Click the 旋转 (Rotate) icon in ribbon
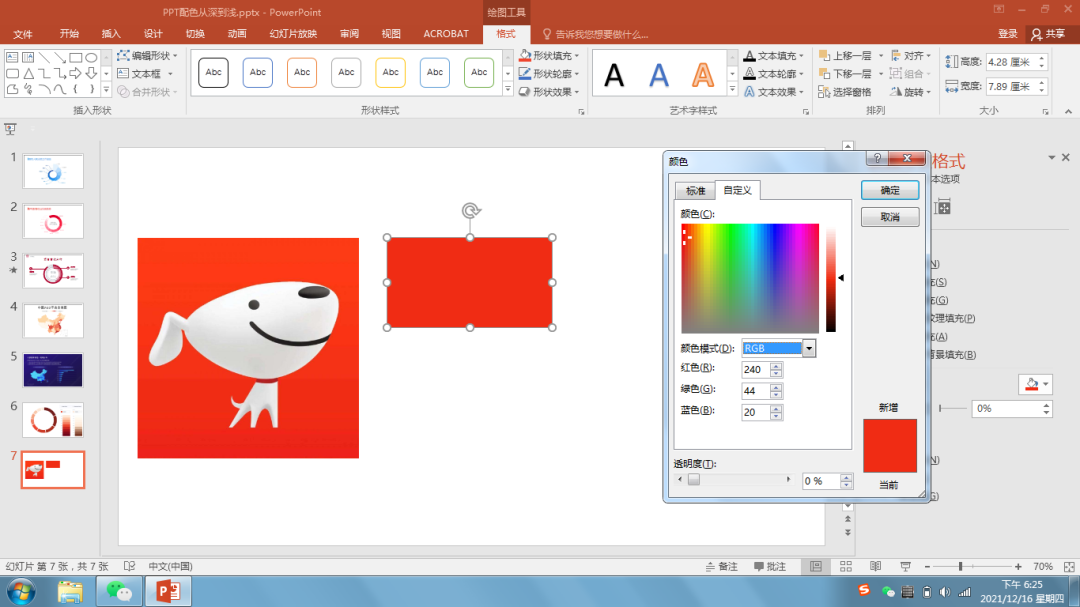Image resolution: width=1080 pixels, height=607 pixels. point(895,92)
